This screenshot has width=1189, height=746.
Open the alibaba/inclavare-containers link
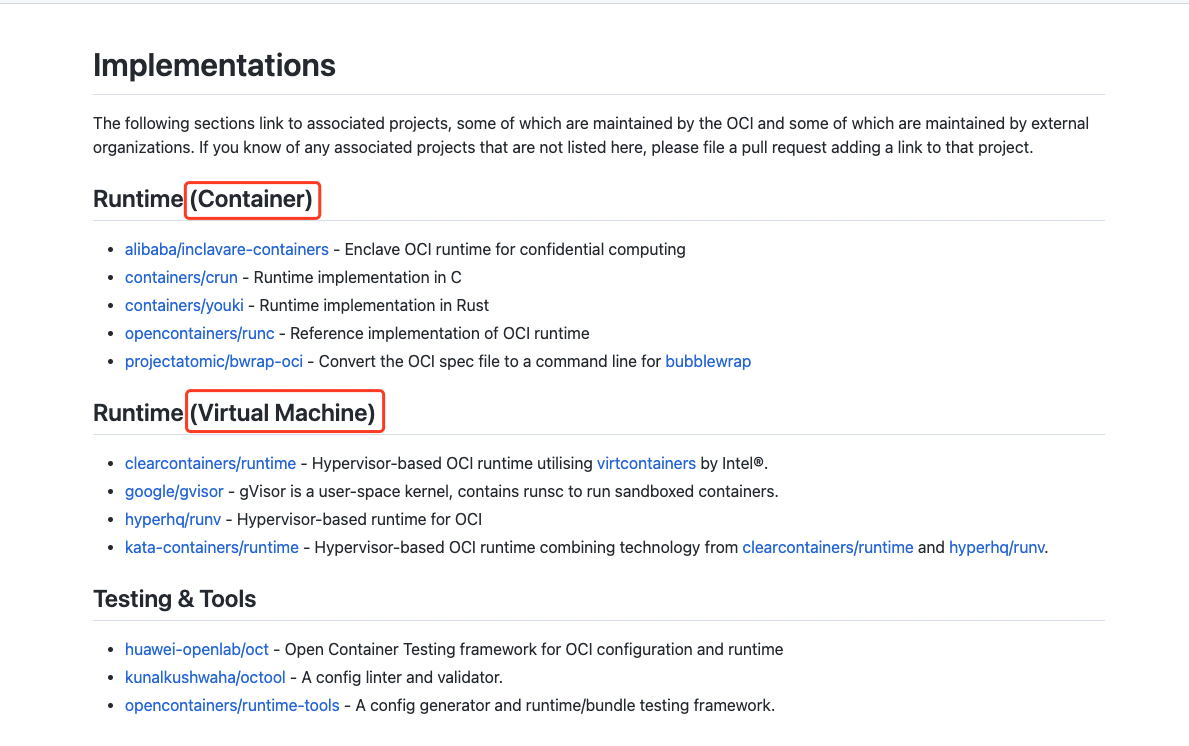pos(227,249)
